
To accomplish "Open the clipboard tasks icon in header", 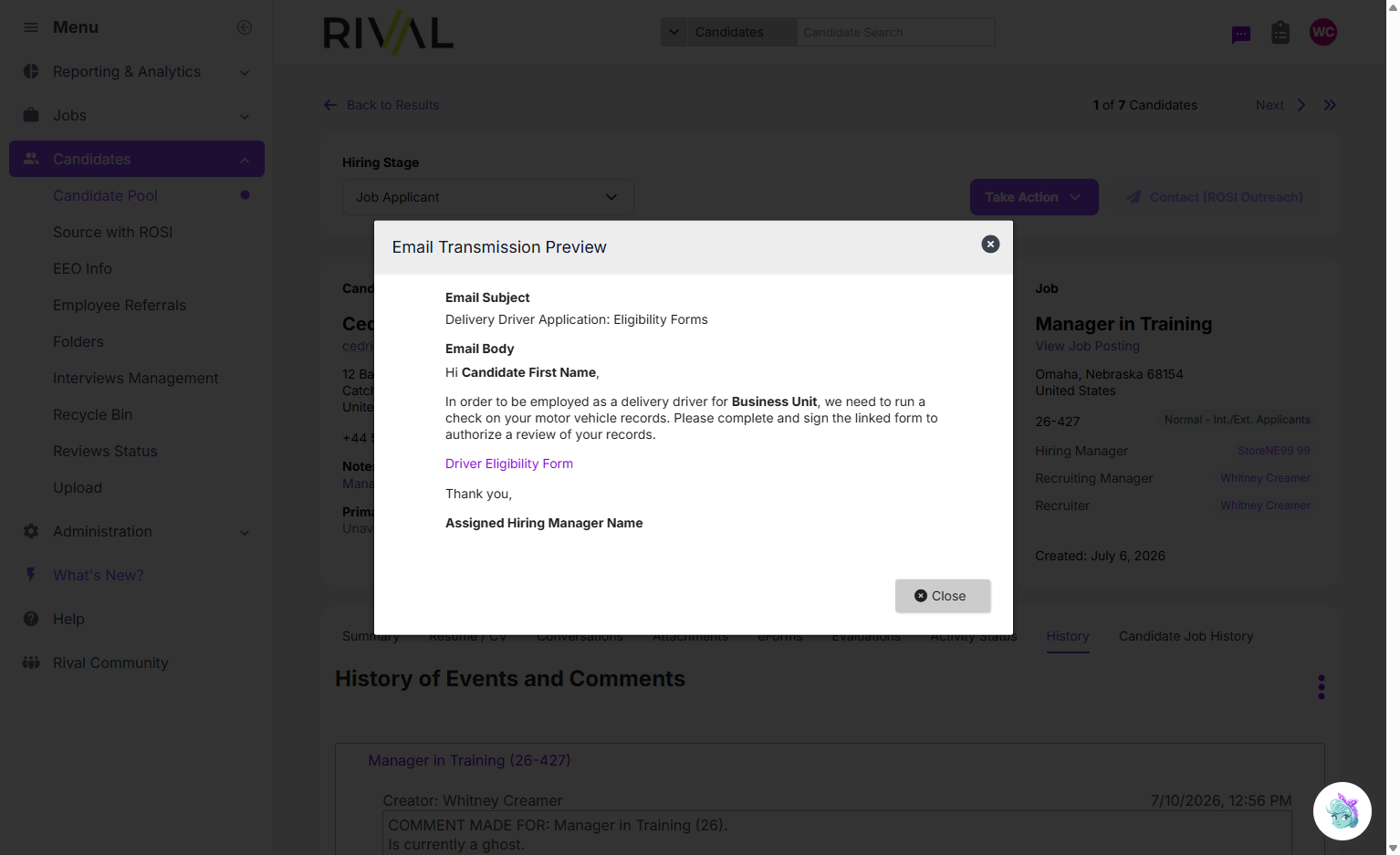I will [x=1280, y=33].
